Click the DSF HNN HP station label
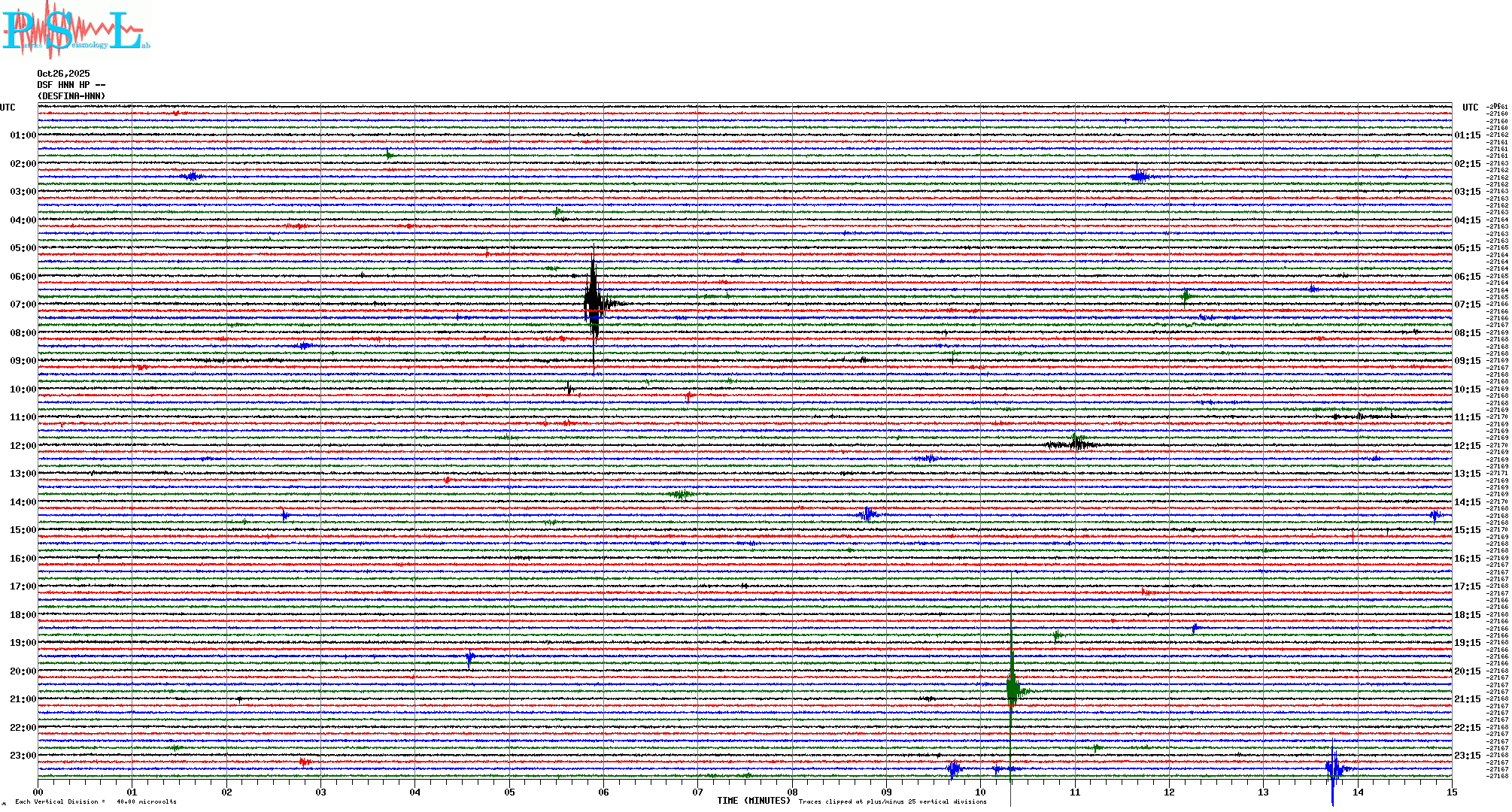The width and height of the screenshot is (1512, 812). [x=71, y=85]
